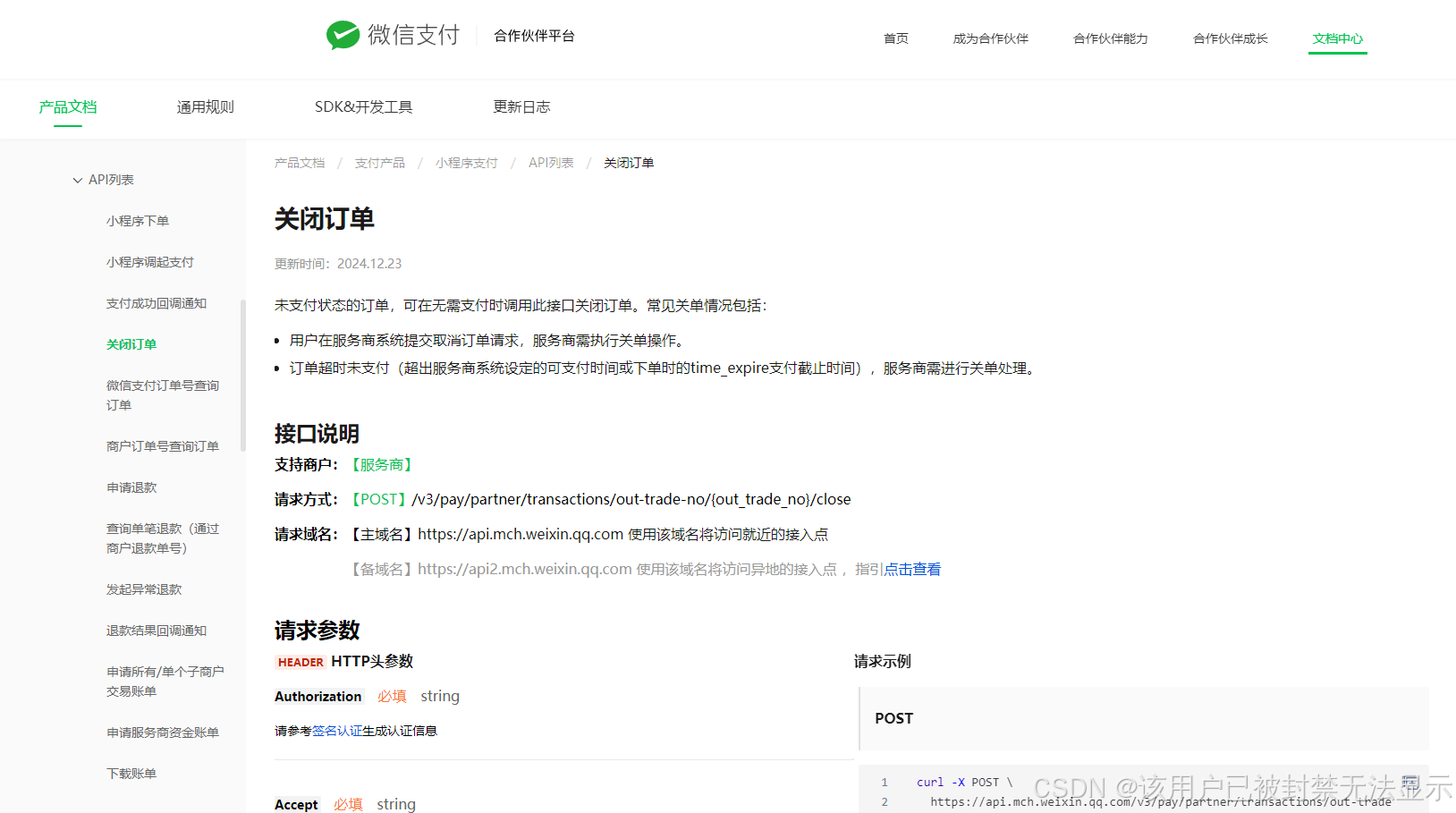Go to 产品文档 breadcrumb

300,163
